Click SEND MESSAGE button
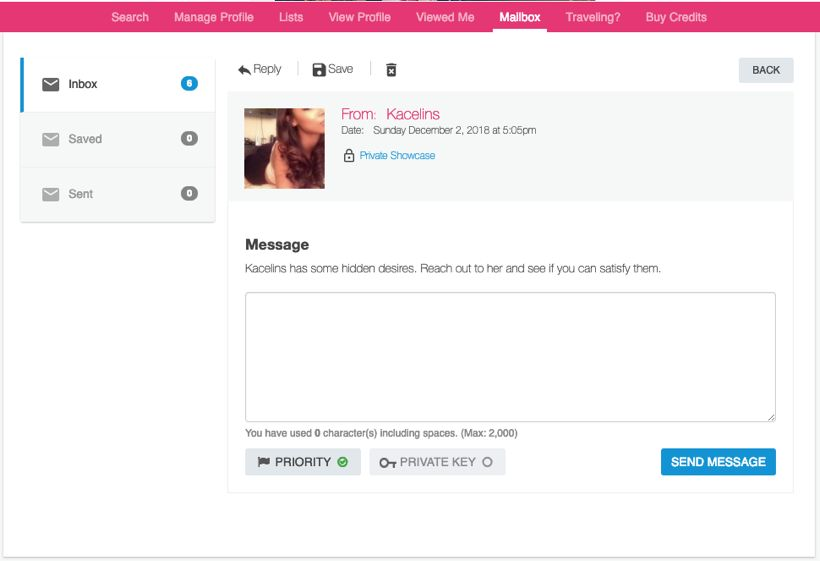The height and width of the screenshot is (561, 820). pyautogui.click(x=718, y=462)
